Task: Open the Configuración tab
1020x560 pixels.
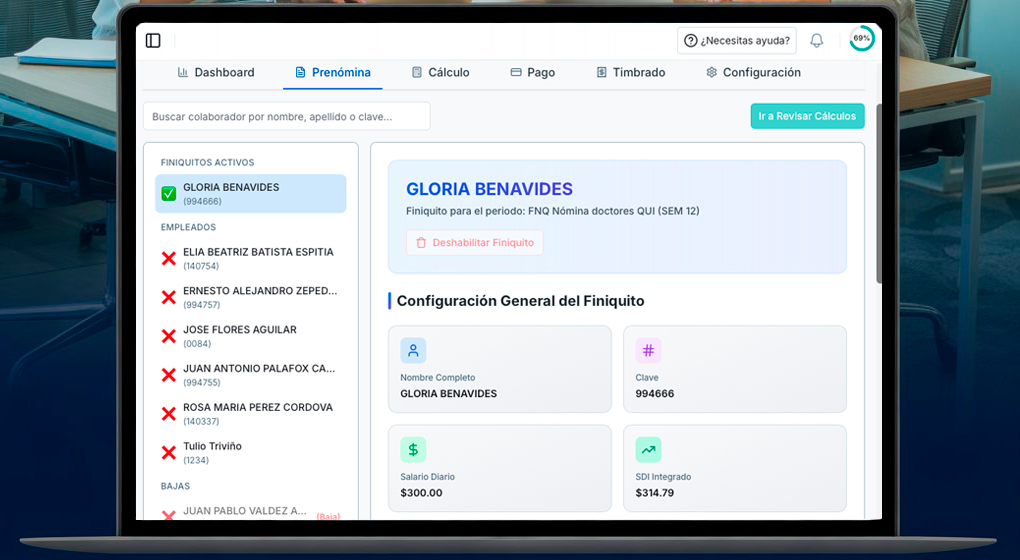Action: tap(753, 72)
